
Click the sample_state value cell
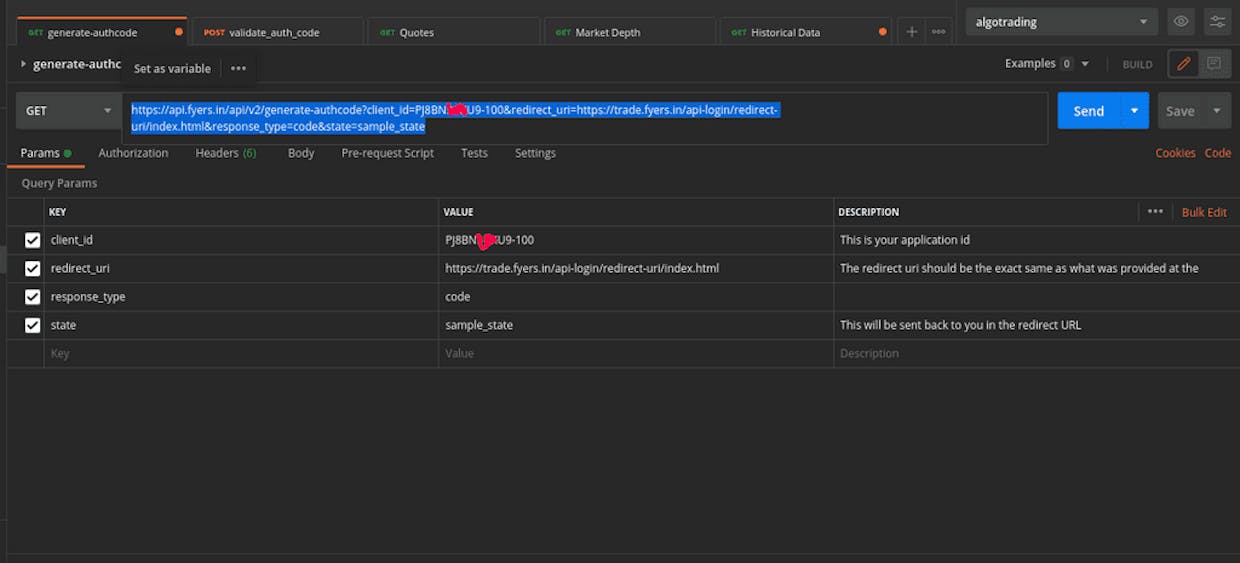coord(636,325)
